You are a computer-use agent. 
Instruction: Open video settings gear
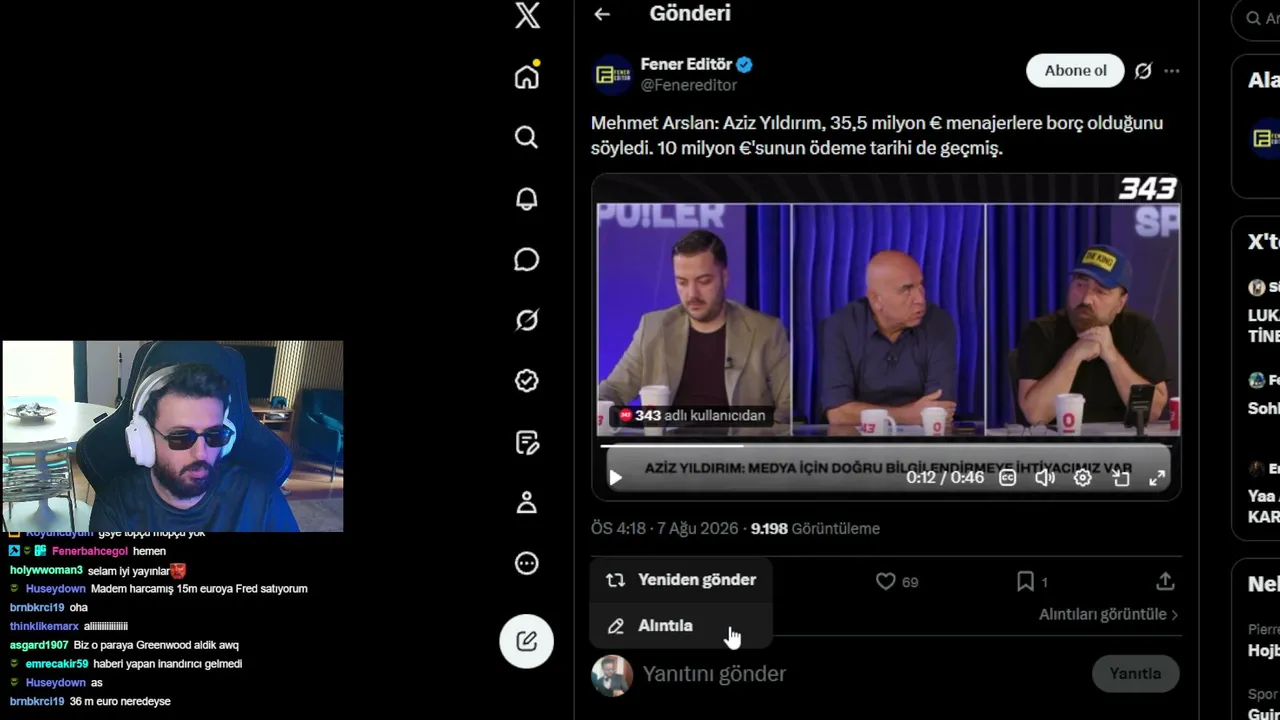1082,478
